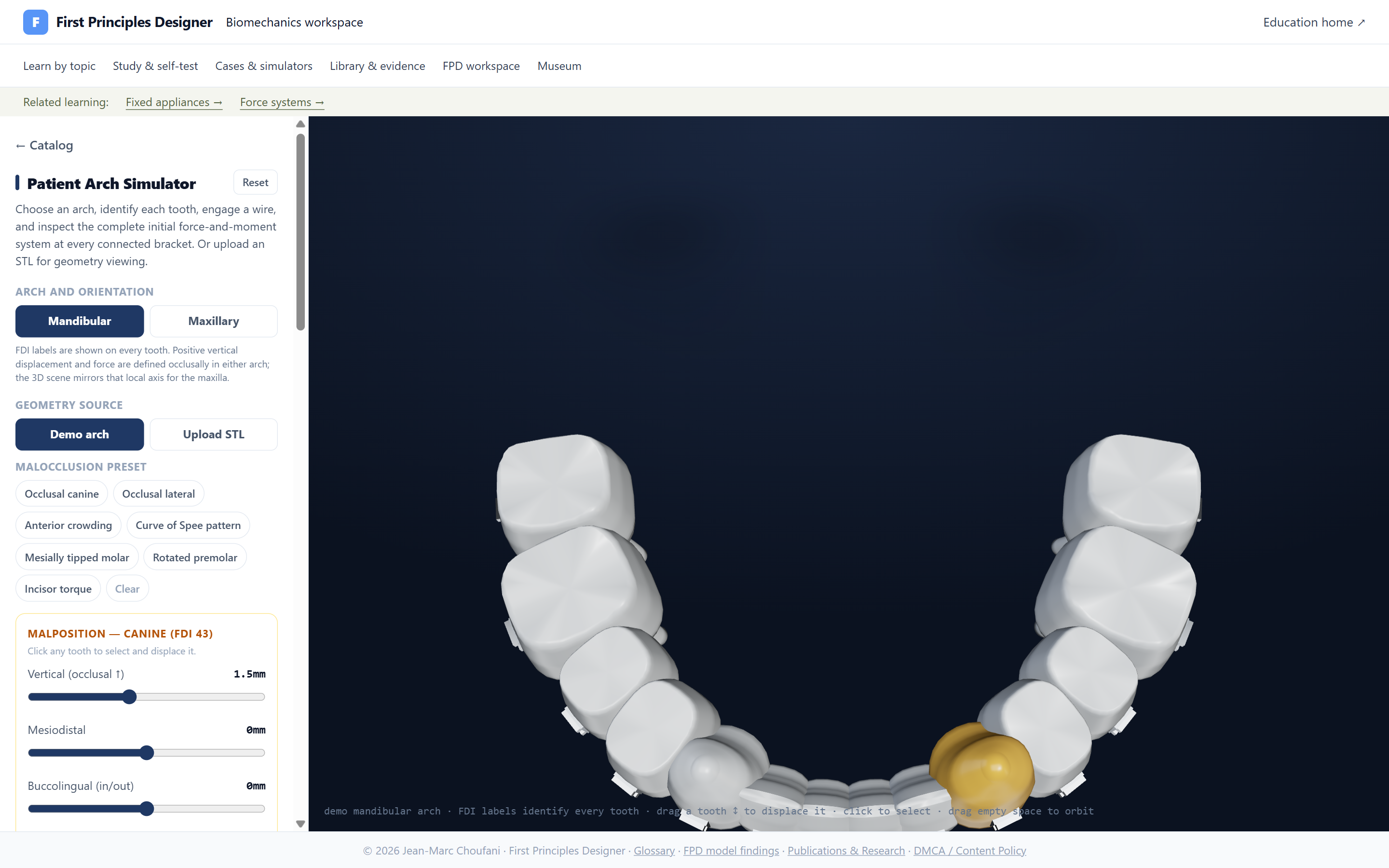The width and height of the screenshot is (1389, 868).
Task: Apply Anterior crowding preset
Action: pos(68,525)
